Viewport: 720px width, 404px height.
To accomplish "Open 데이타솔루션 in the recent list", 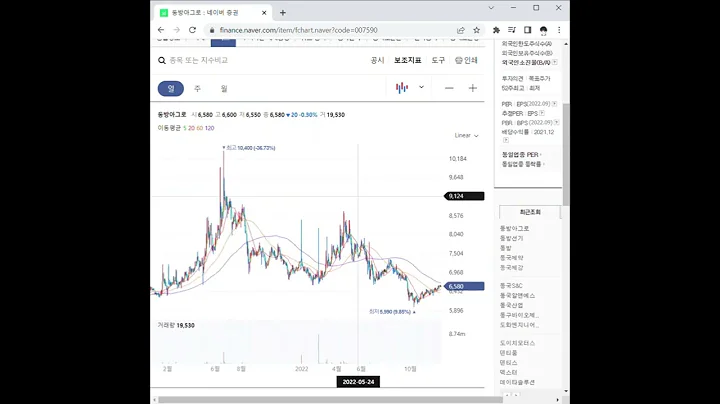I will [518, 382].
